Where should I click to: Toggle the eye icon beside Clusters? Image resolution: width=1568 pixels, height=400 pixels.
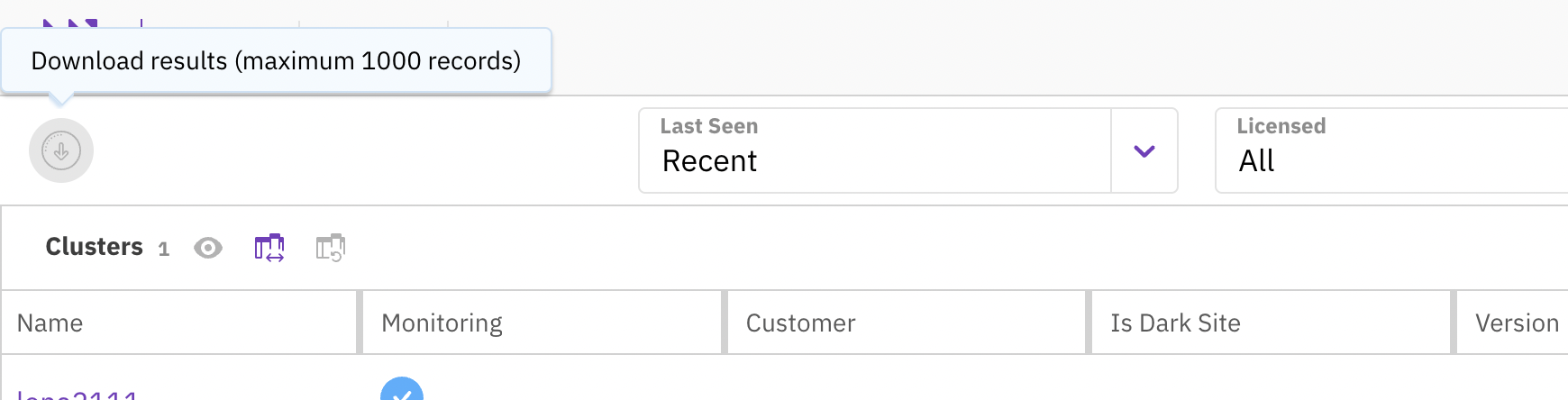coord(208,248)
